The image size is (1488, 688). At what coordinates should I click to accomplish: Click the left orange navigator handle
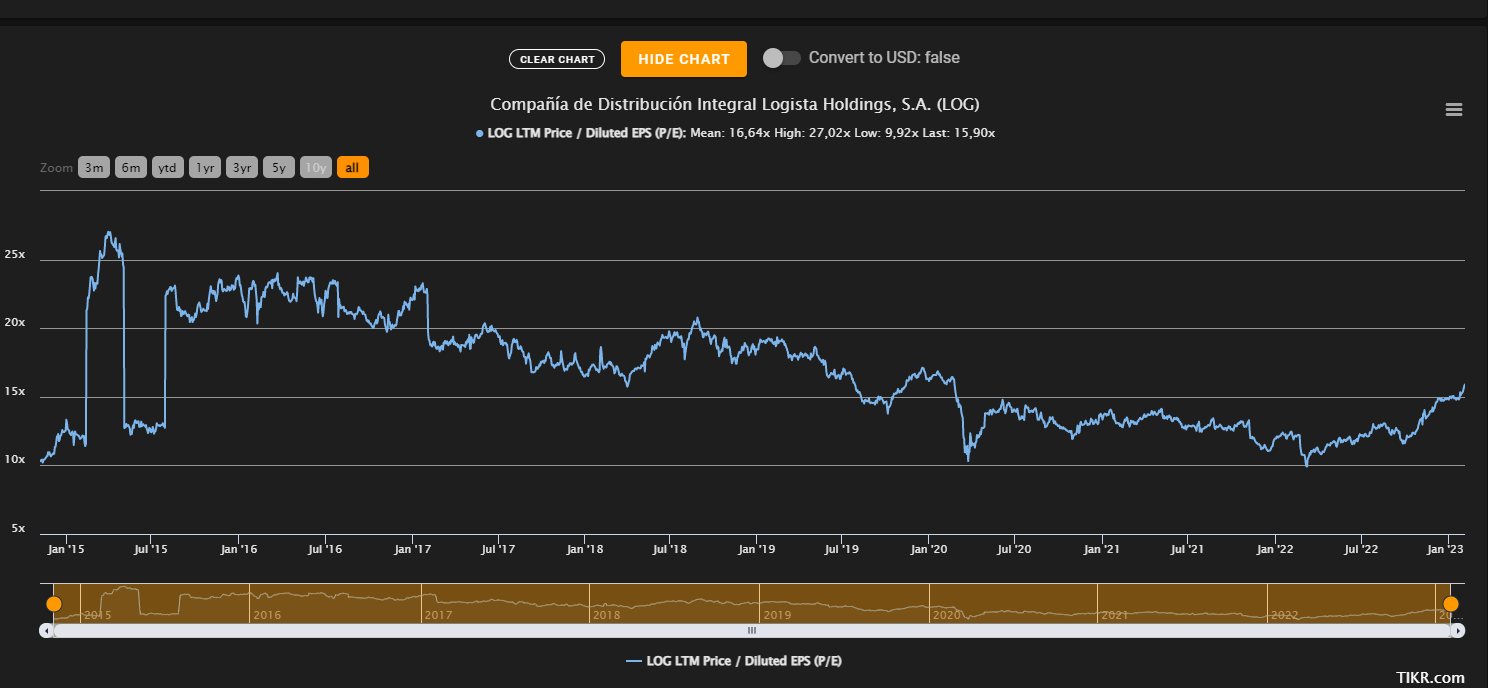pos(54,604)
